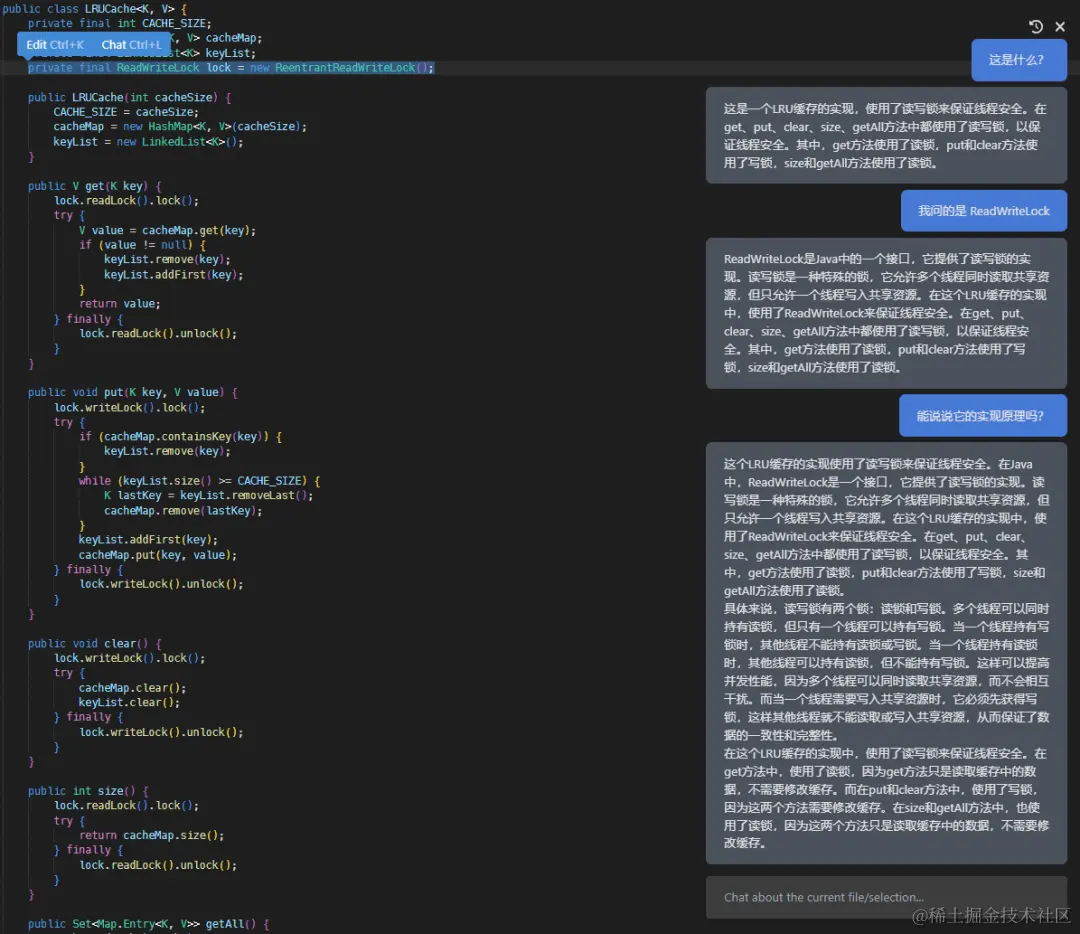Close the chat panel with the X icon
Image resolution: width=1080 pixels, height=934 pixels.
pos(1060,27)
